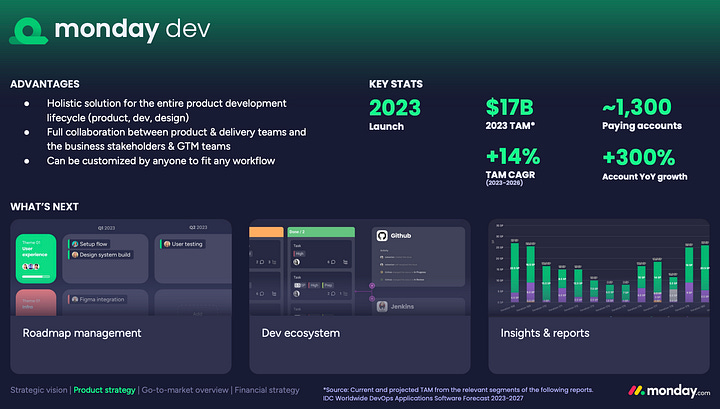Click the monday dev green logo icon

[28, 31]
